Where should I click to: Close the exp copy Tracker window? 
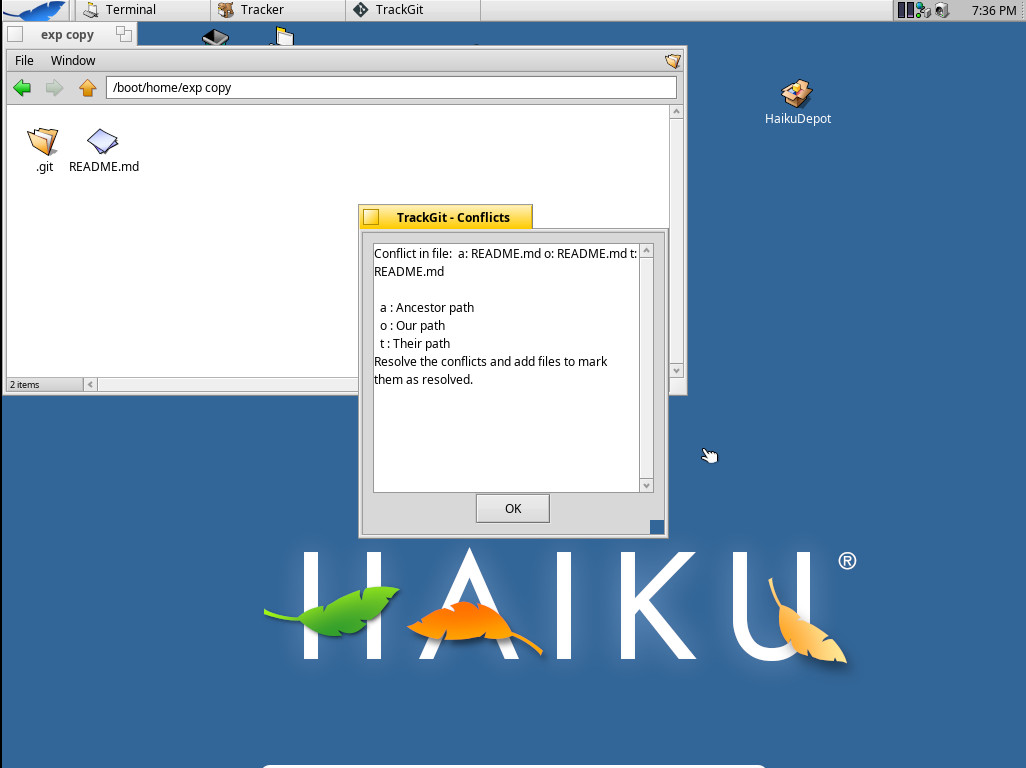(16, 34)
